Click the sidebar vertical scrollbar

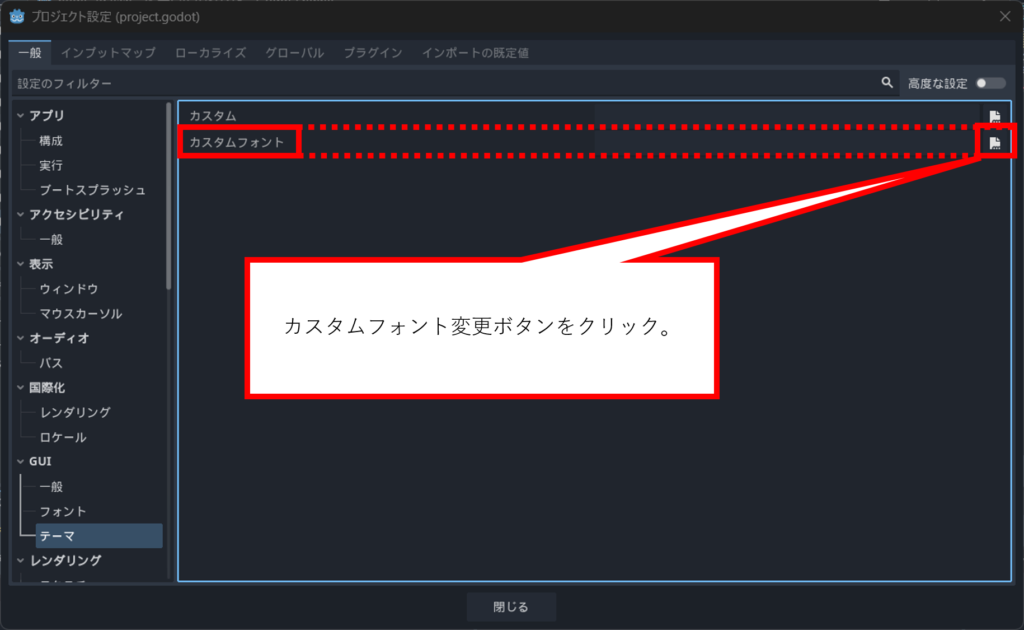pyautogui.click(x=168, y=200)
